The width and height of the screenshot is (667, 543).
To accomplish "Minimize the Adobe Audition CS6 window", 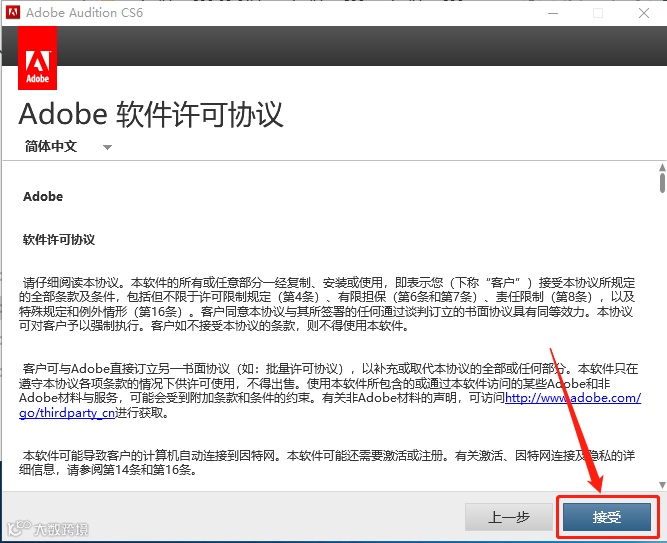I will 553,13.
